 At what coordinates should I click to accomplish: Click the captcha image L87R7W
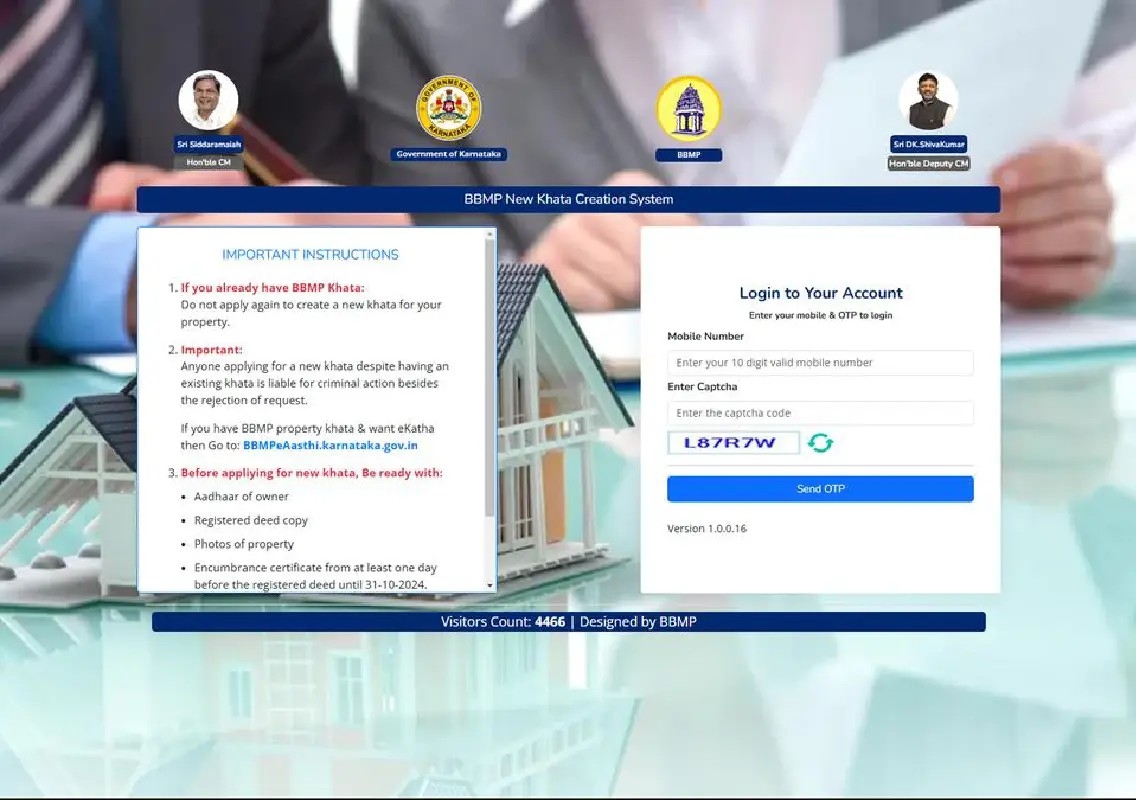(x=733, y=443)
